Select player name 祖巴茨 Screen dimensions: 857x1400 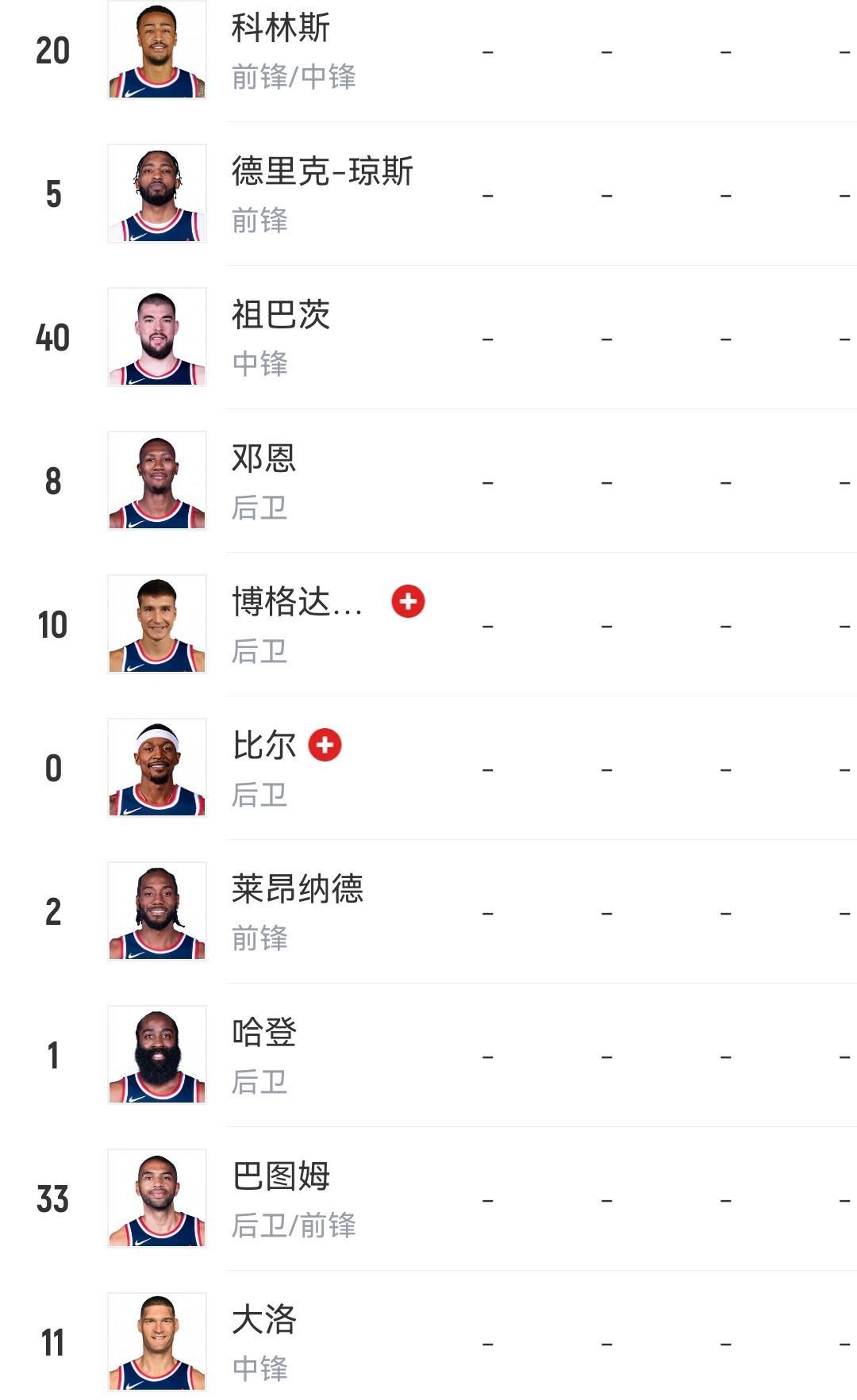(280, 315)
